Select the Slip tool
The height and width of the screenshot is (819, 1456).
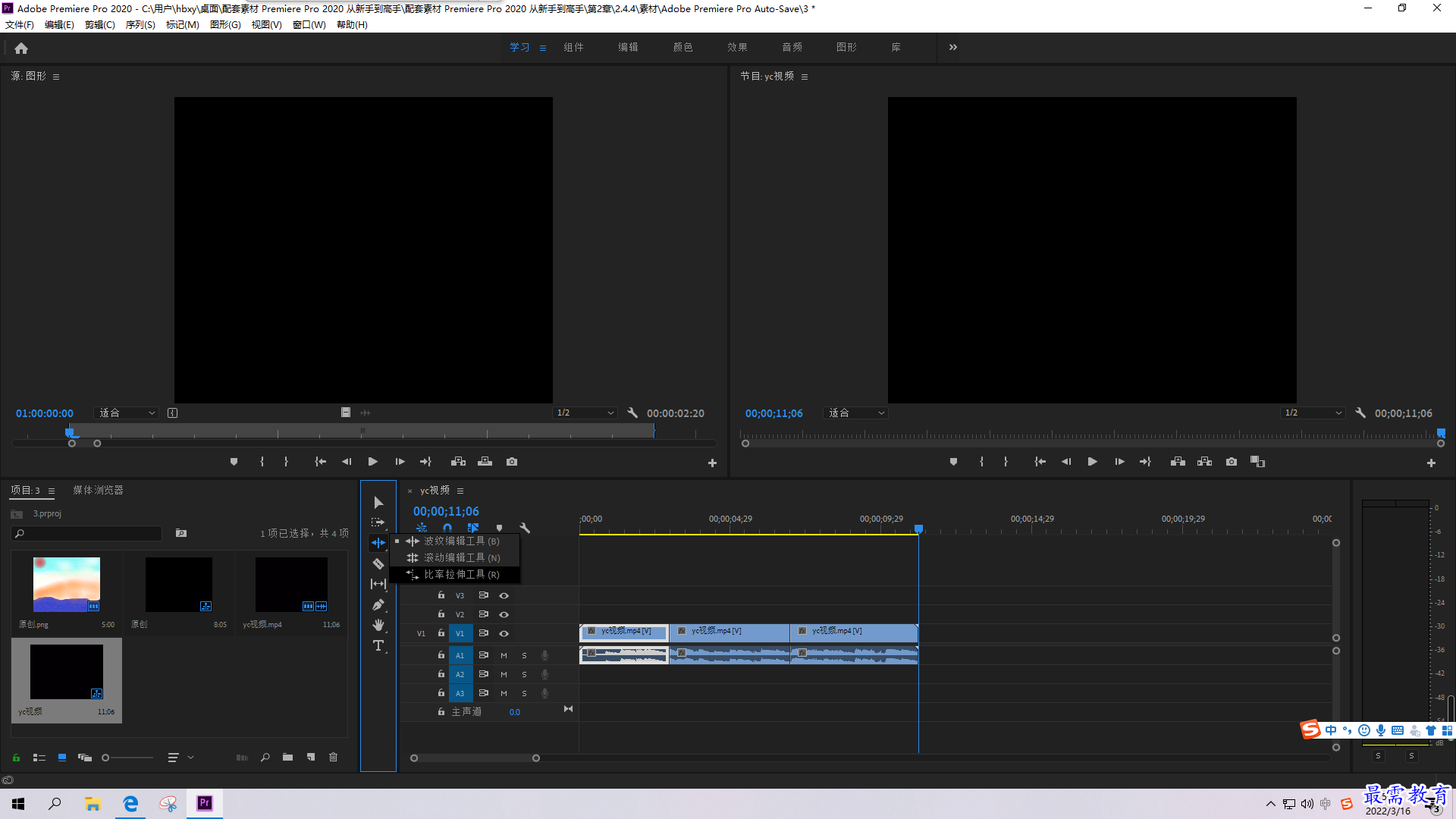point(378,584)
